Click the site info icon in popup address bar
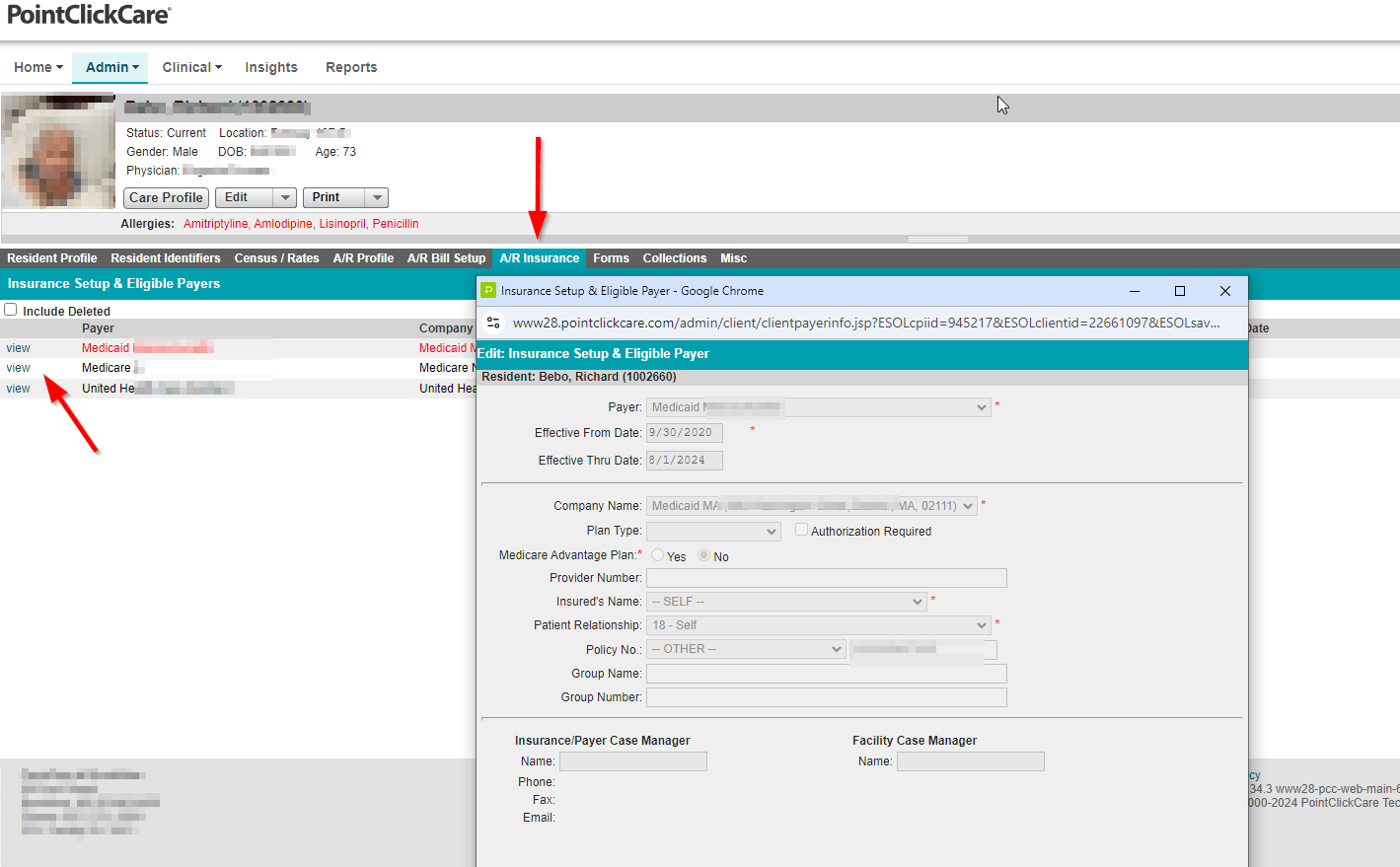This screenshot has width=1400, height=867. click(x=494, y=323)
